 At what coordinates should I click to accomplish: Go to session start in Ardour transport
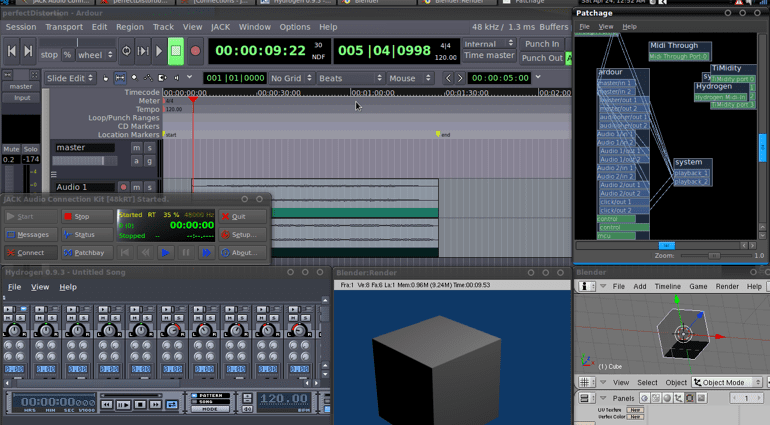click(x=12, y=51)
